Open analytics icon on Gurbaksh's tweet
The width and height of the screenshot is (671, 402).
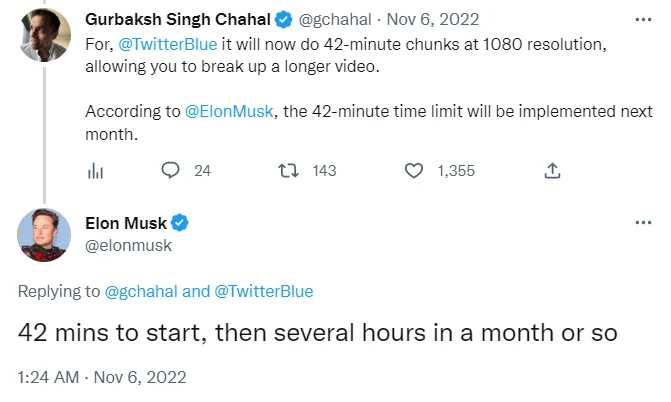pos(96,171)
